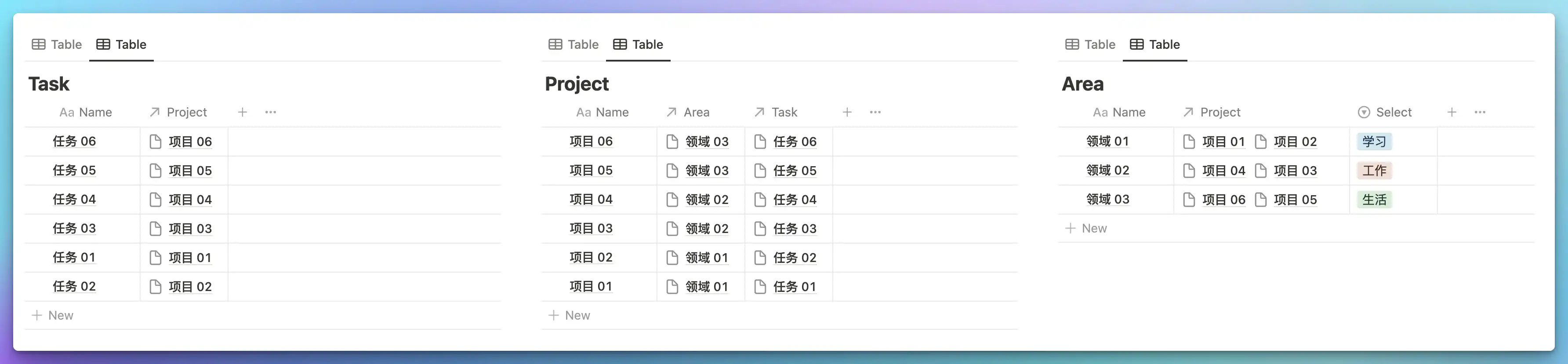Select active Table tab above Project
Image resolution: width=1568 pixels, height=364 pixels.
[638, 44]
